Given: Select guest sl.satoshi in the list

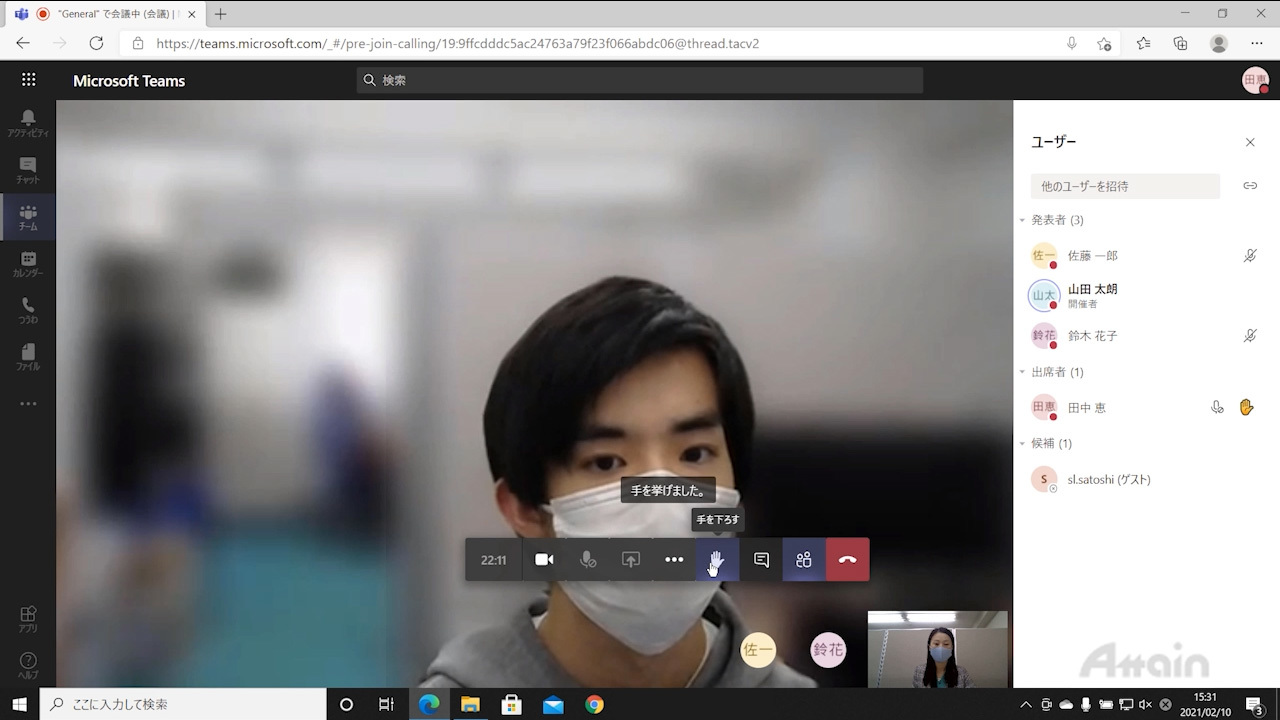Looking at the screenshot, I should (1108, 480).
